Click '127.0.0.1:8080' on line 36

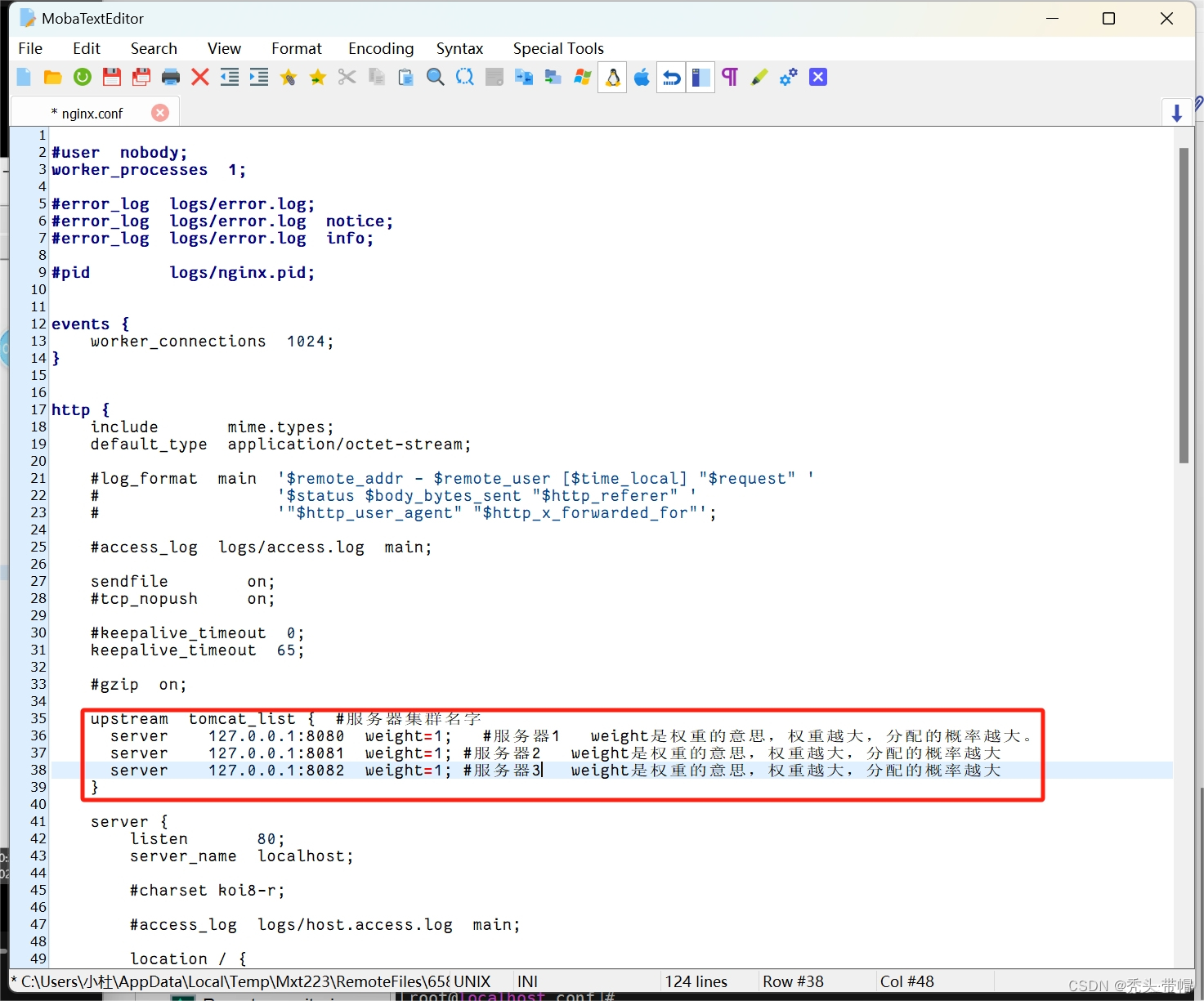point(276,736)
